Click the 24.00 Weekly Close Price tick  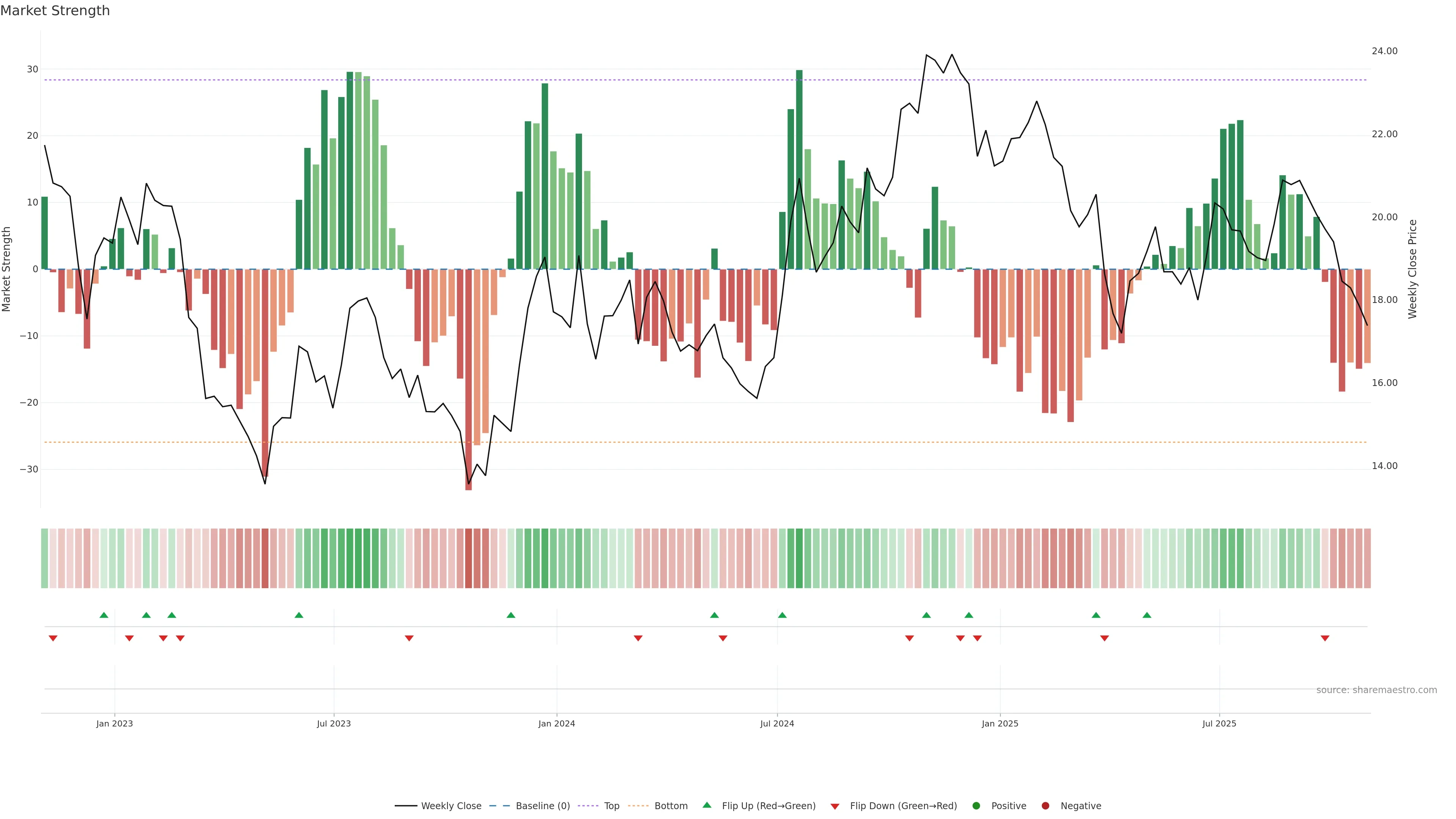pyautogui.click(x=1384, y=51)
